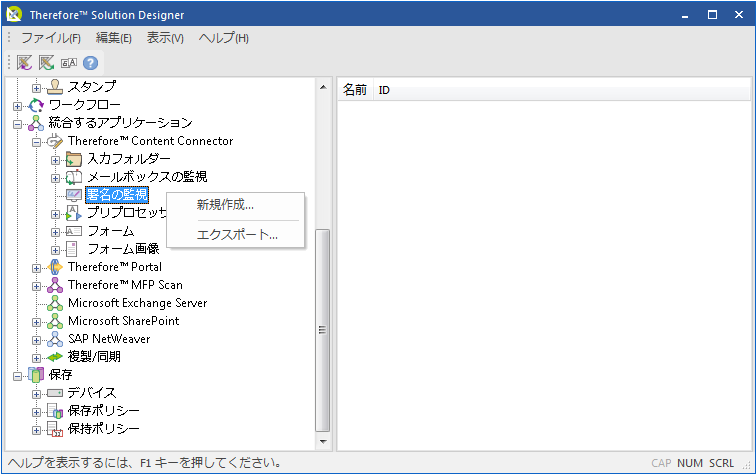Click the second green design toolbar icon
The width and height of the screenshot is (756, 474).
[x=46, y=63]
